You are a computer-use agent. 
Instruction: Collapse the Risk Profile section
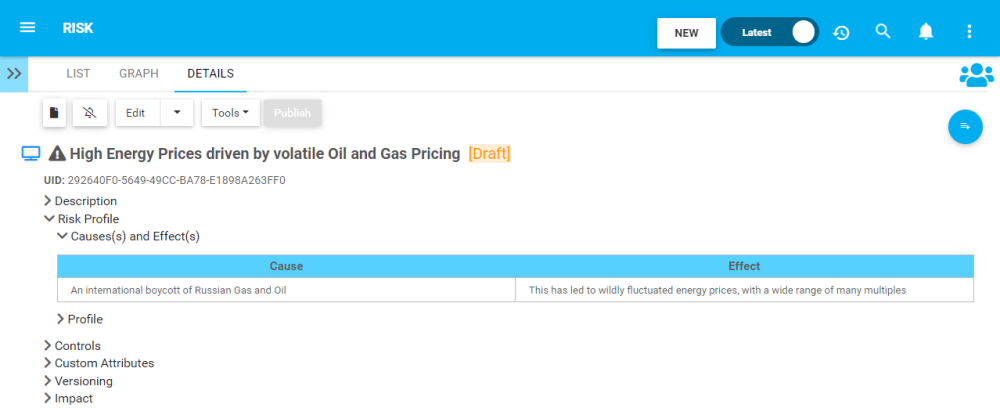[x=48, y=219]
